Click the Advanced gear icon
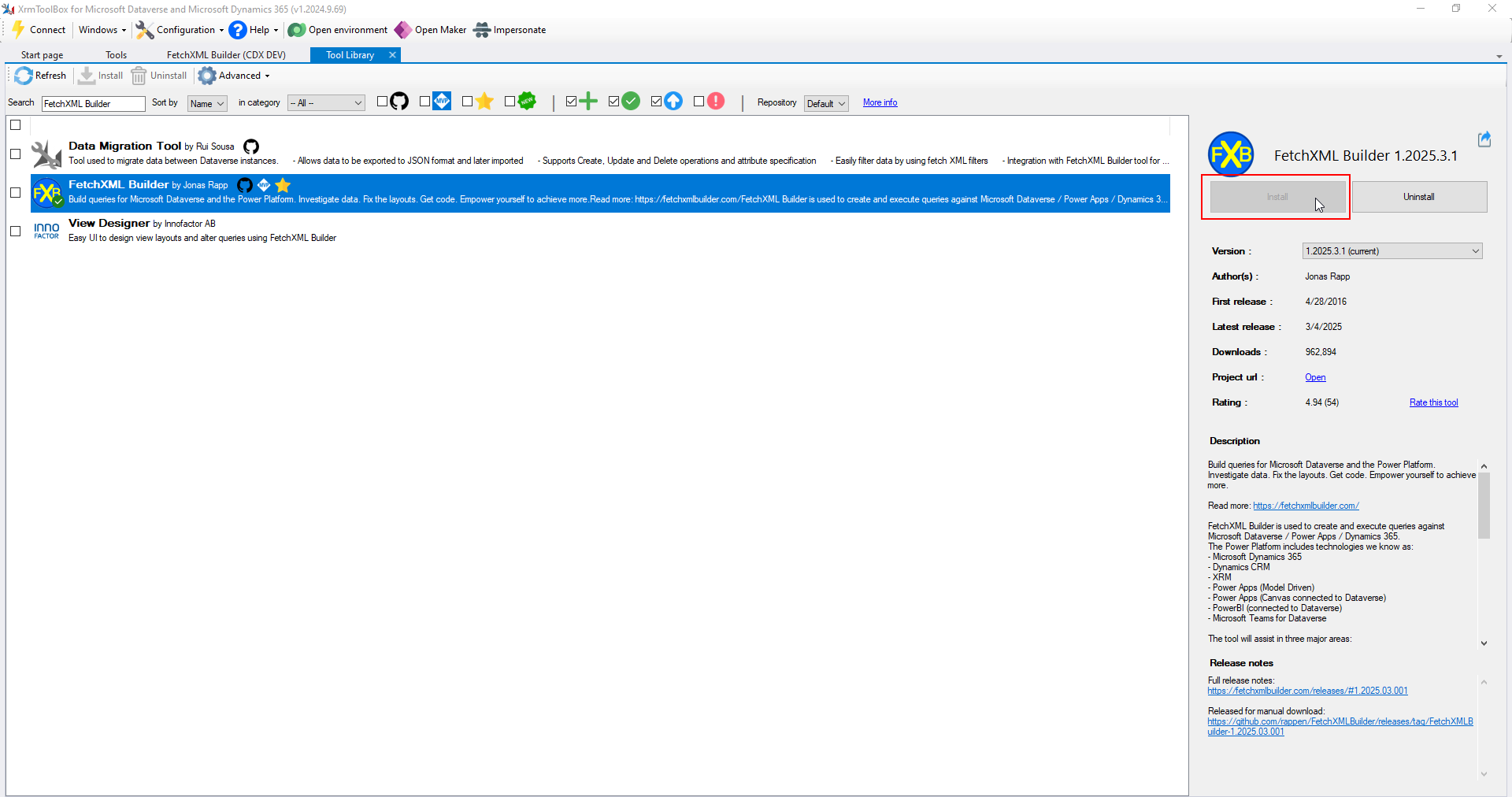Viewport: 1512px width, 797px height. click(x=207, y=76)
